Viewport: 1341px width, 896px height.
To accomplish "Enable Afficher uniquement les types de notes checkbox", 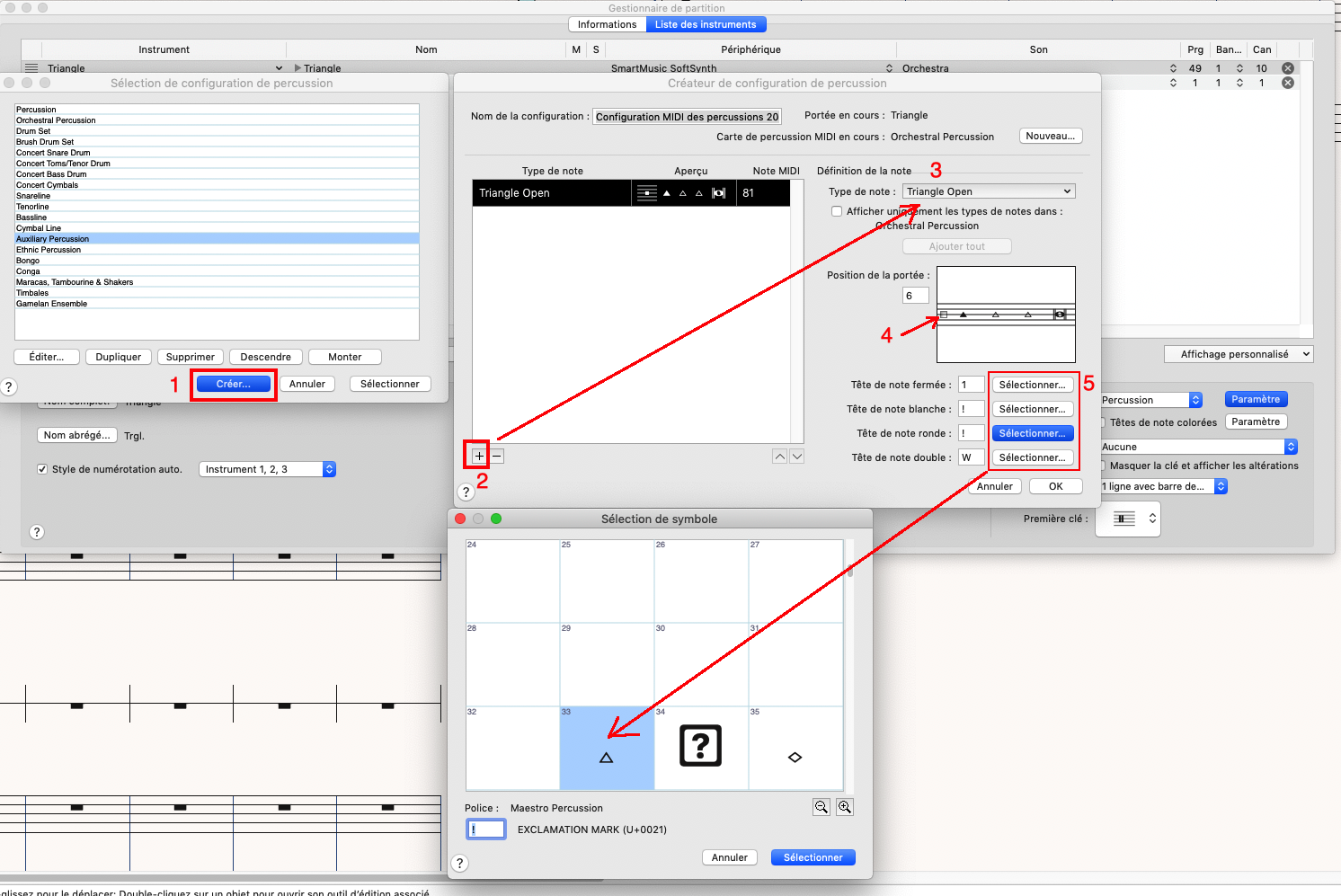I will [837, 211].
